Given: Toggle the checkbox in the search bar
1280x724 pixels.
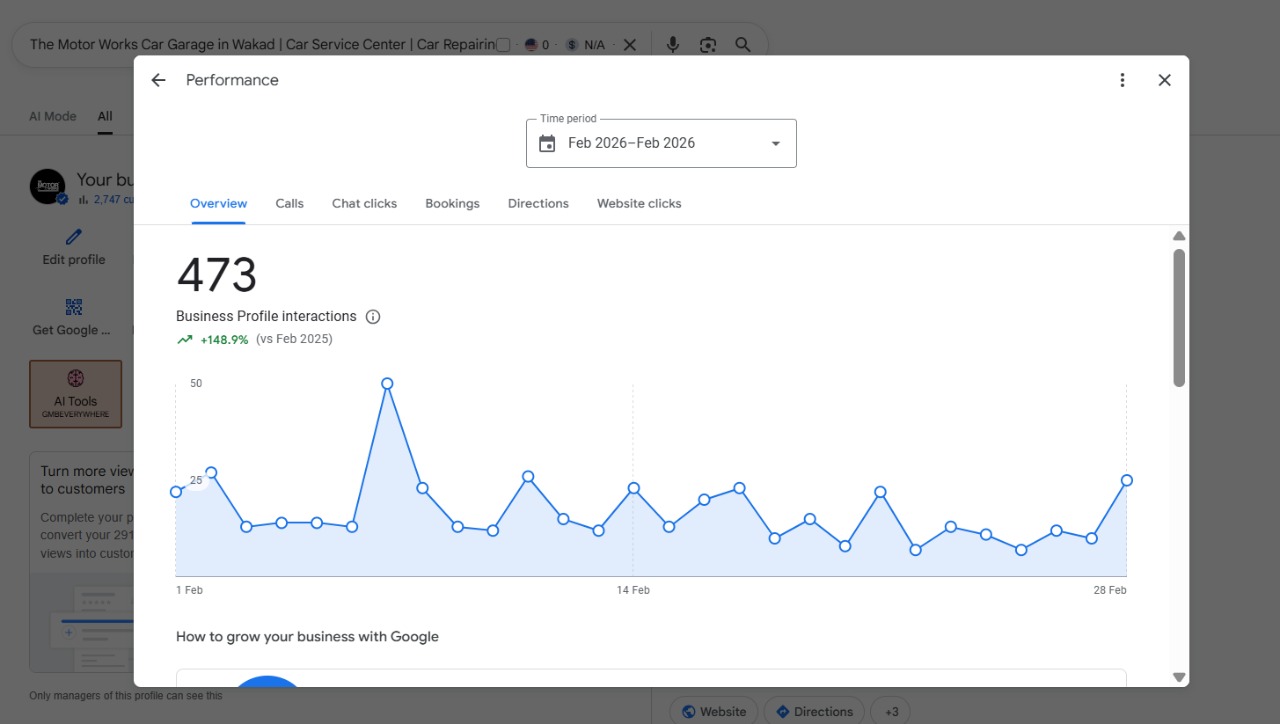Looking at the screenshot, I should [503, 45].
